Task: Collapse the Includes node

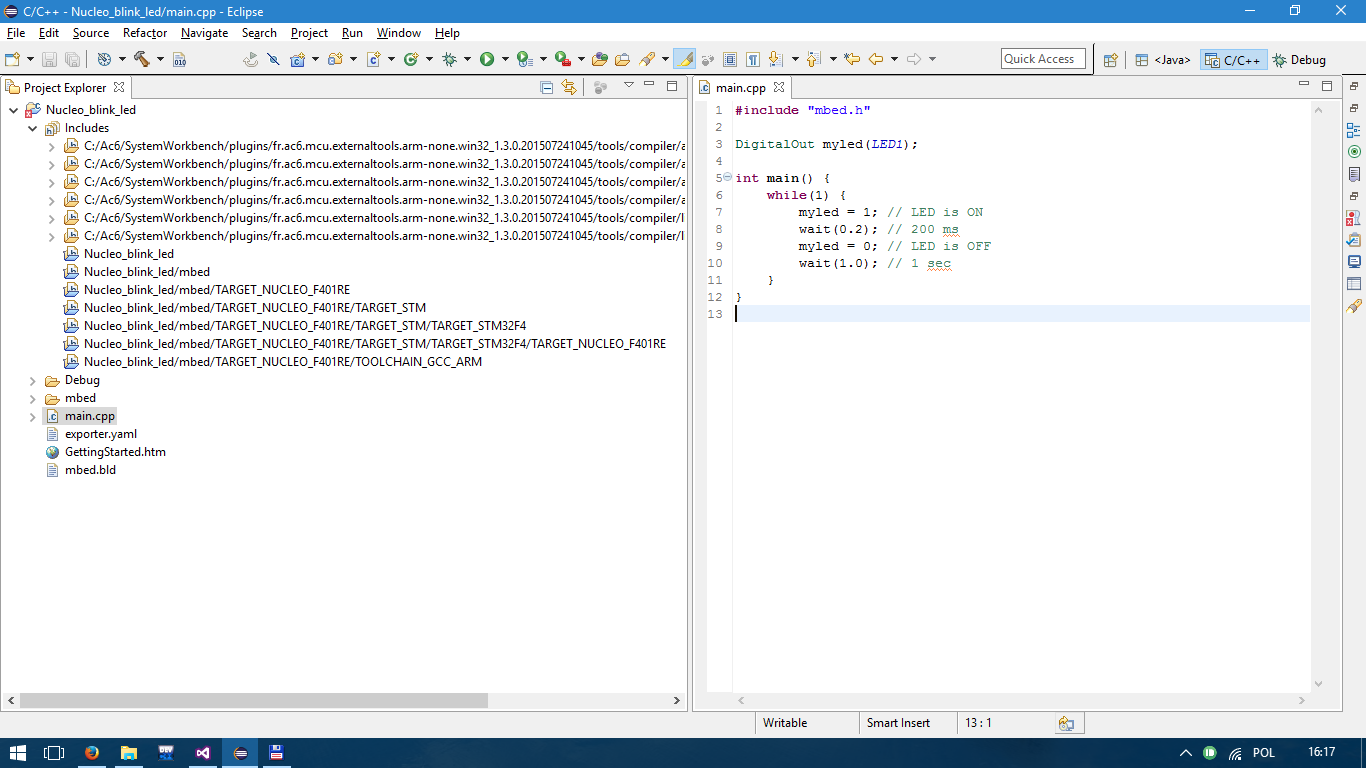Action: point(33,128)
